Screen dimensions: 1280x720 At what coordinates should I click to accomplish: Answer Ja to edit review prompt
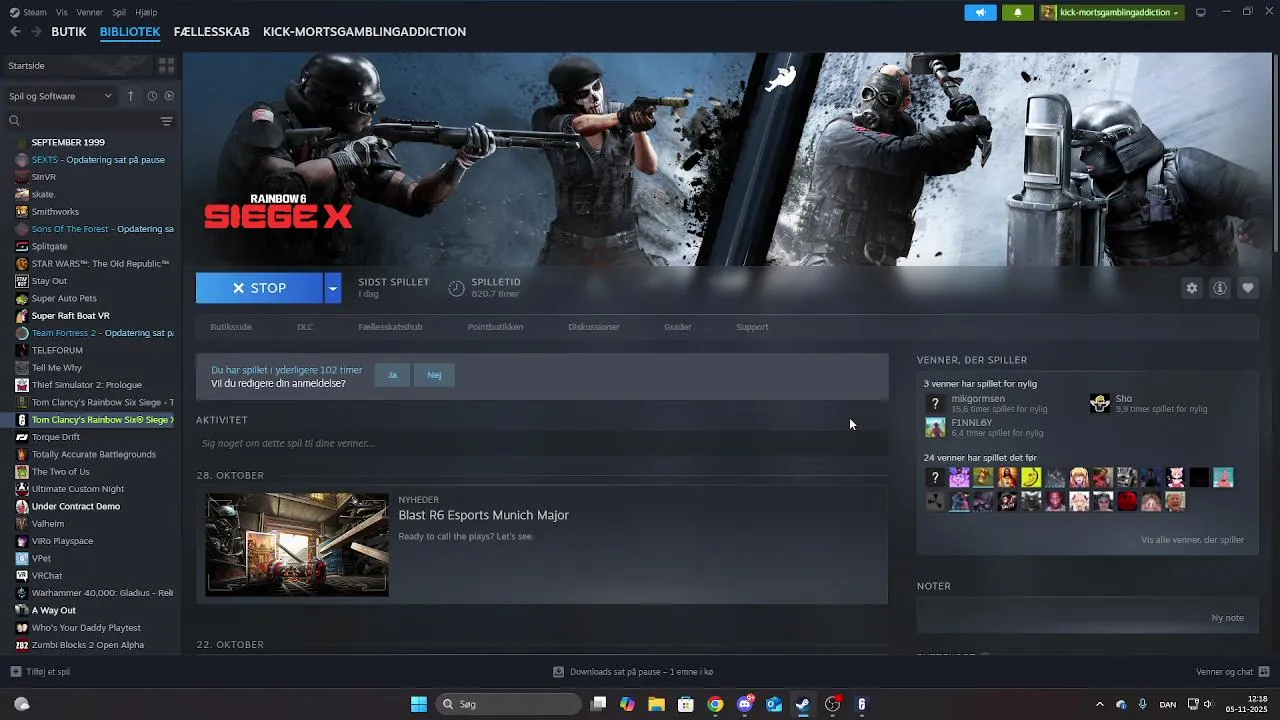click(x=392, y=375)
